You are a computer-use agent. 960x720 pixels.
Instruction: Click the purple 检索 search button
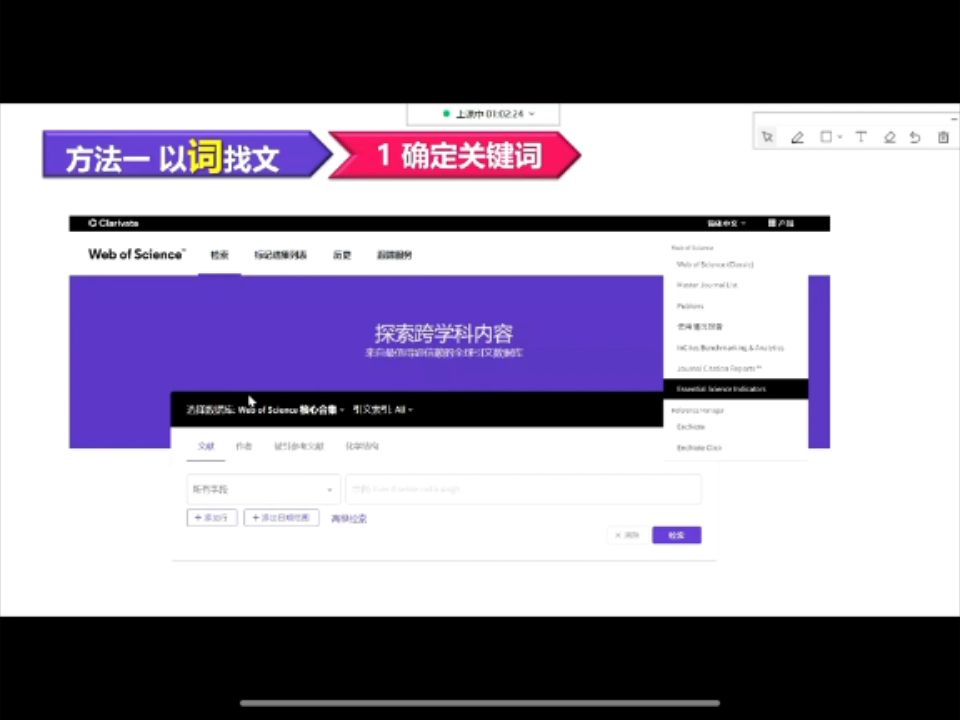[677, 535]
